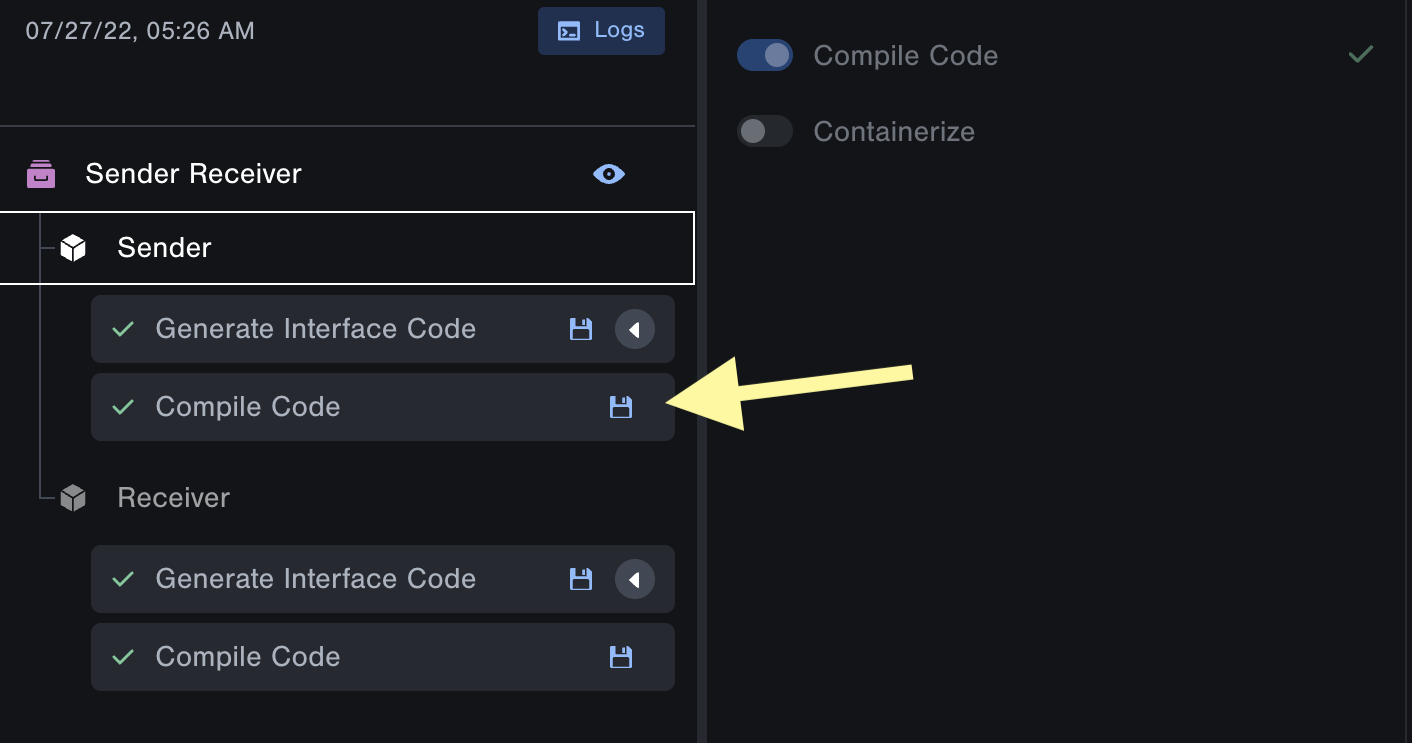The image size is (1412, 743).
Task: Click the Containerize option label
Action: click(x=894, y=131)
